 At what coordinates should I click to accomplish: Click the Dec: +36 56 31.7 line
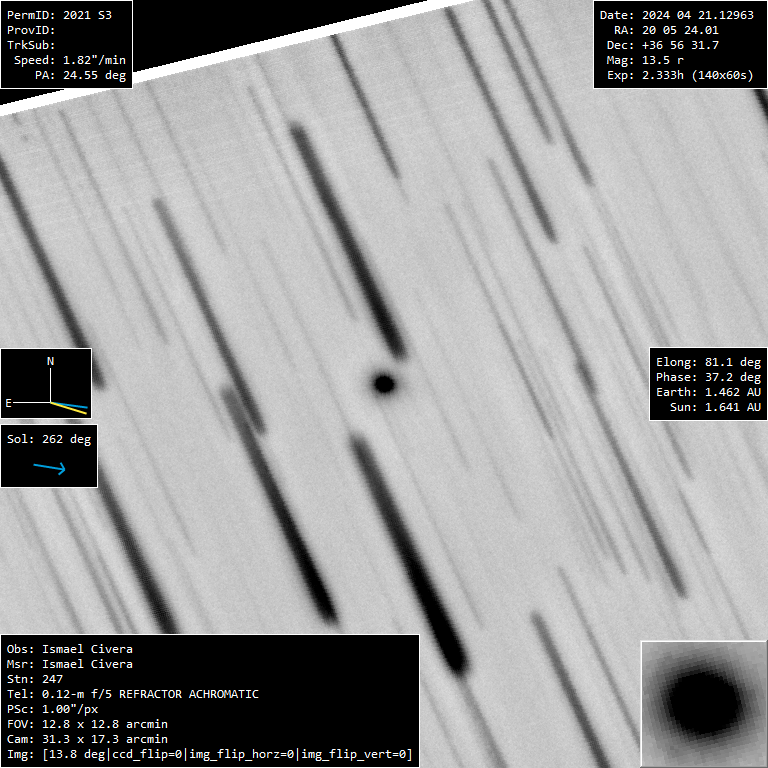point(663,46)
